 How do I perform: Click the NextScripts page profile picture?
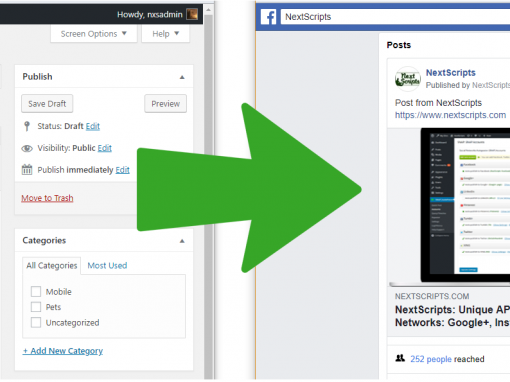click(x=407, y=79)
